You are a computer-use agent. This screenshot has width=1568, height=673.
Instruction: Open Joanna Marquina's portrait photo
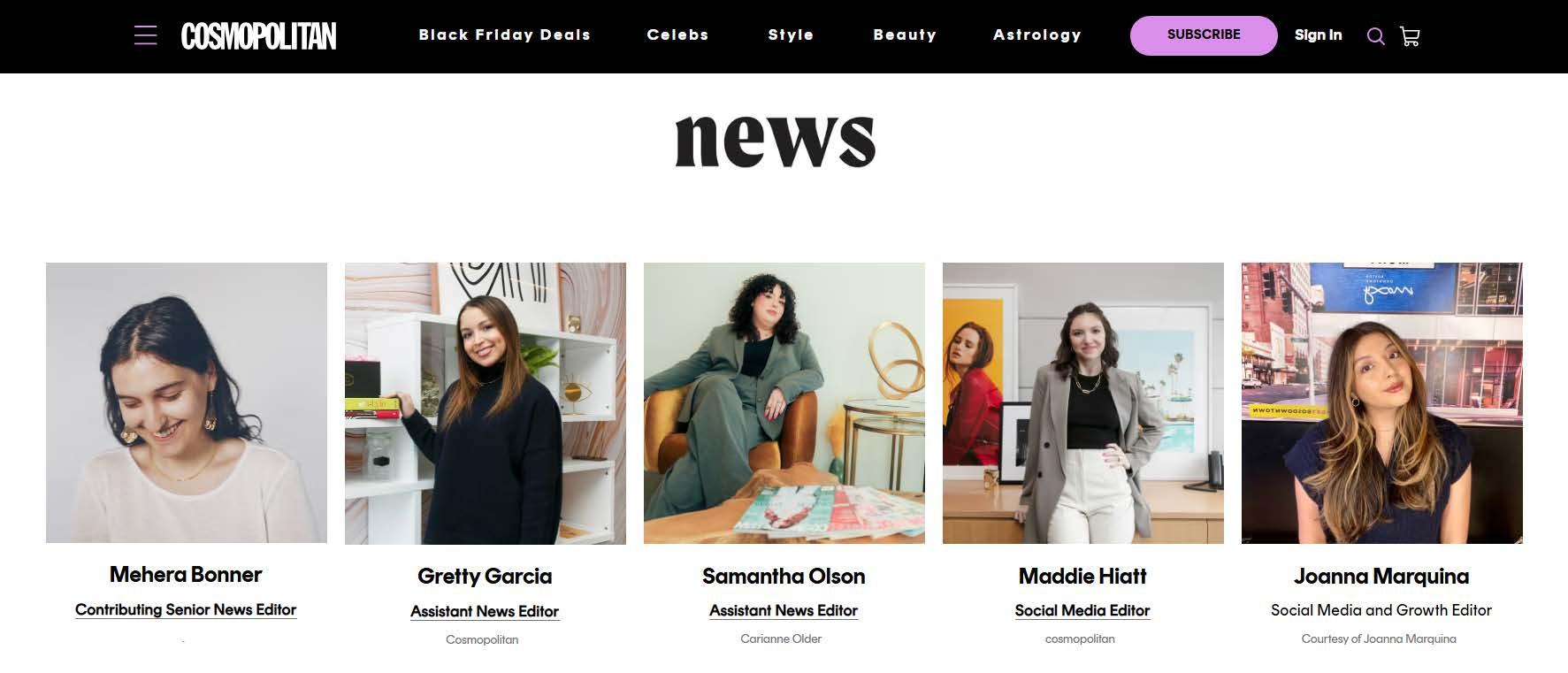tap(1382, 402)
